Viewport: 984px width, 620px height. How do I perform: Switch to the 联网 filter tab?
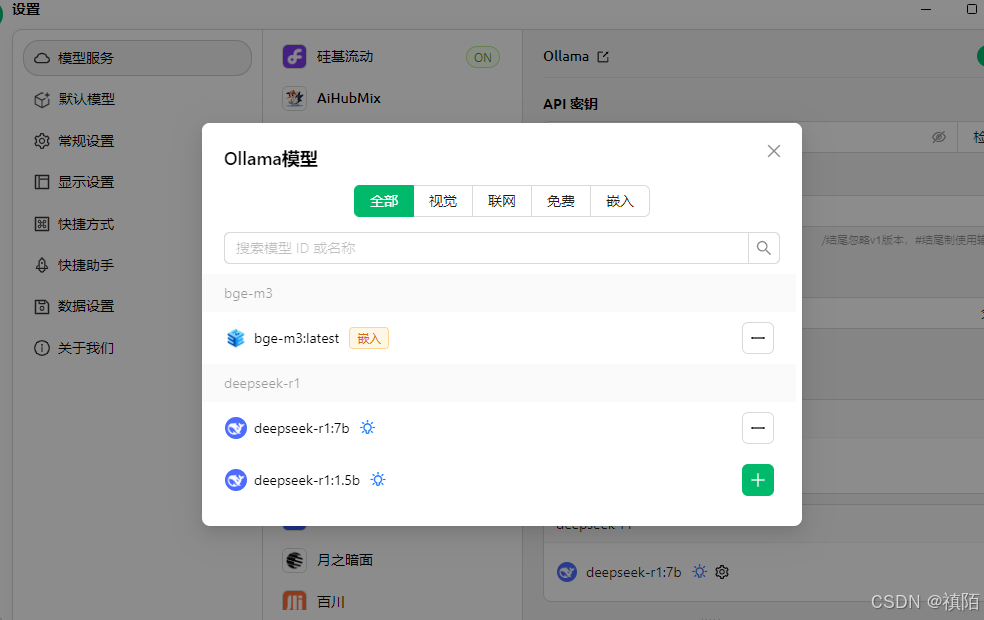coord(502,201)
